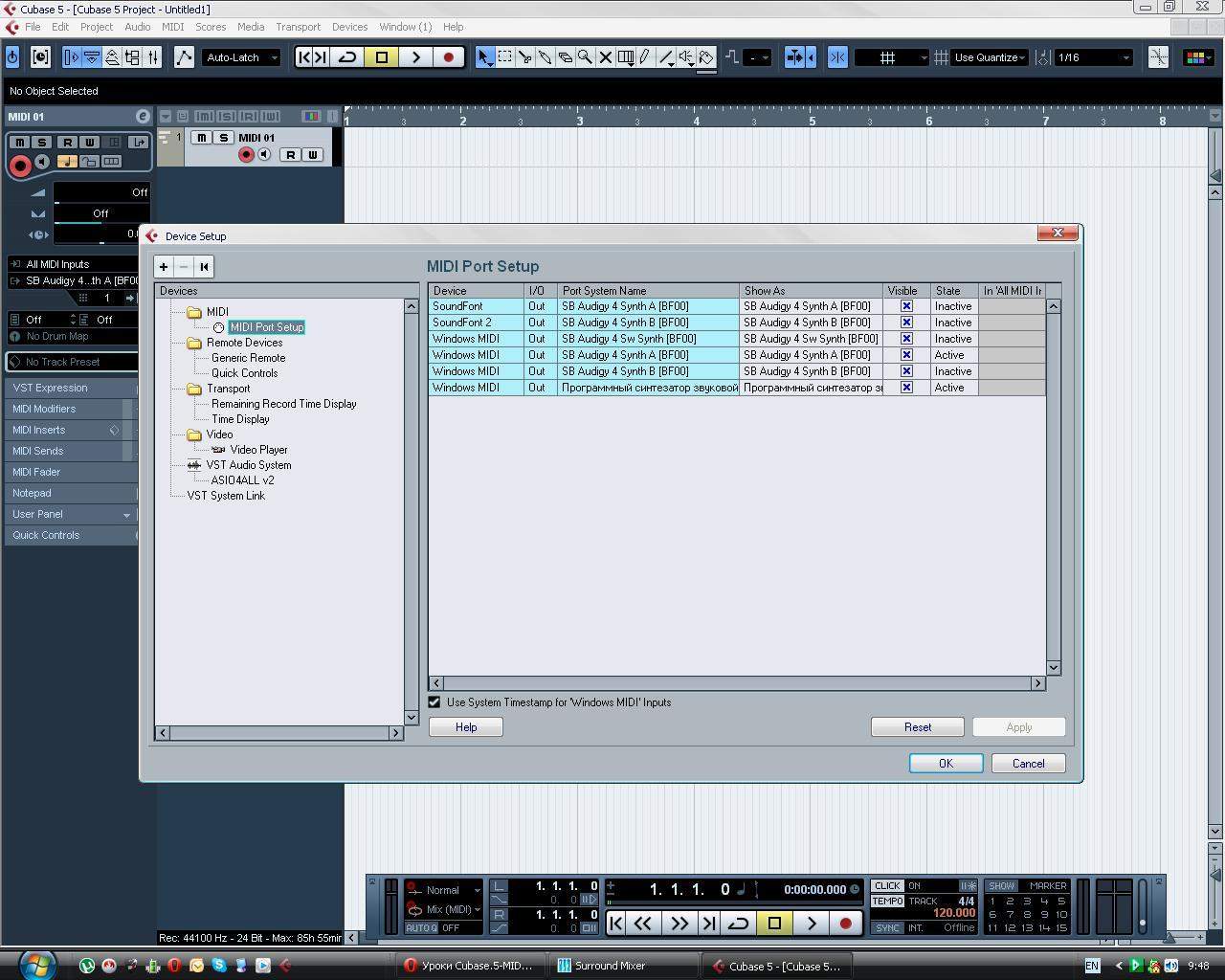Open the mixer from the toolbar icon
Viewport: 1225px width, 980px height.
point(152,57)
